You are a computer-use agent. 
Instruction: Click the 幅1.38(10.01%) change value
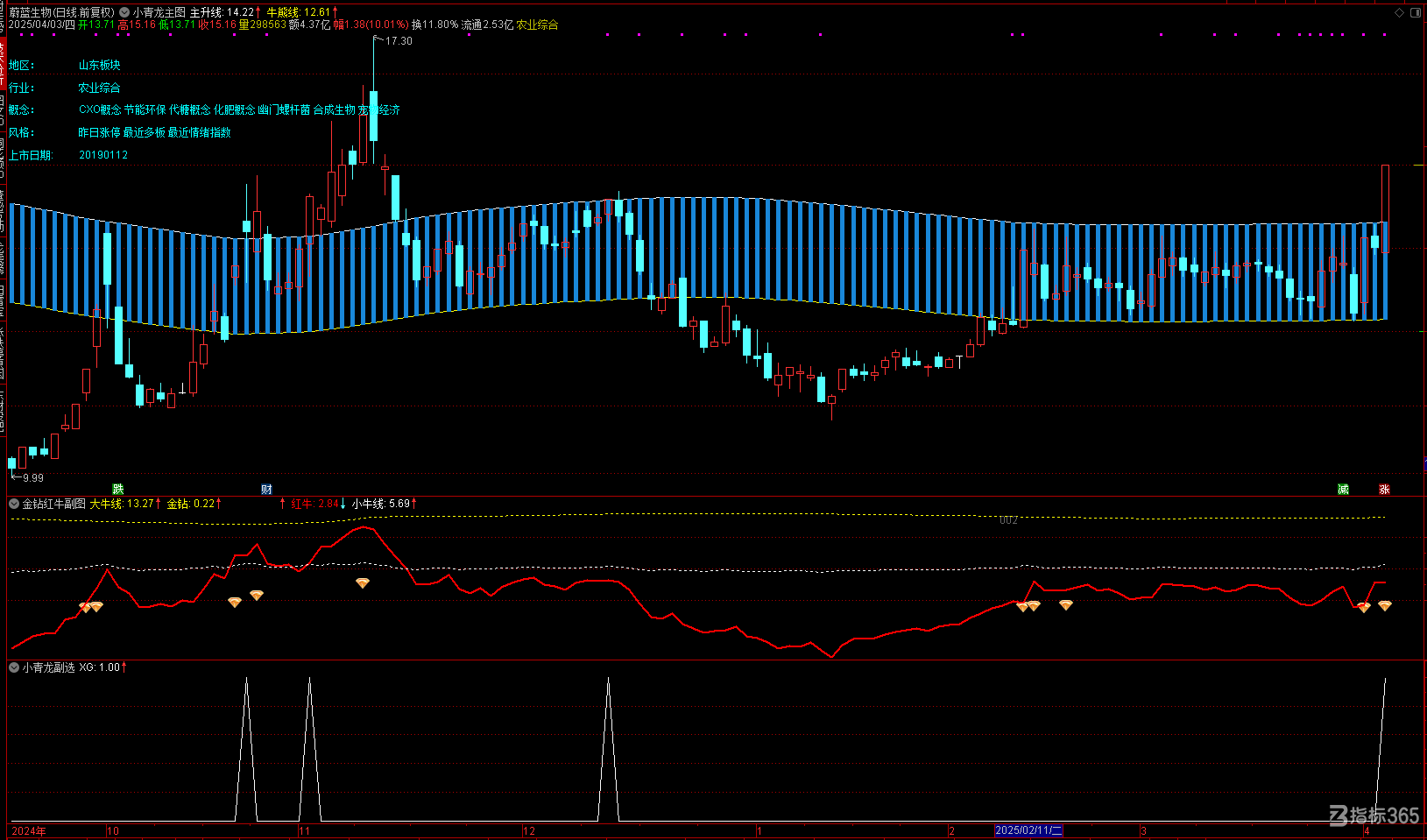(x=371, y=25)
